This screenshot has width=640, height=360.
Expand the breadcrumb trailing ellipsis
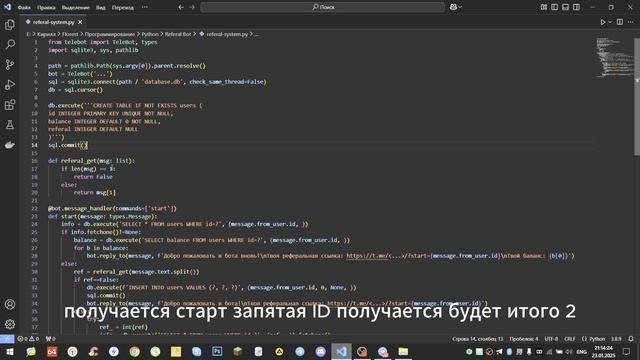click(257, 34)
